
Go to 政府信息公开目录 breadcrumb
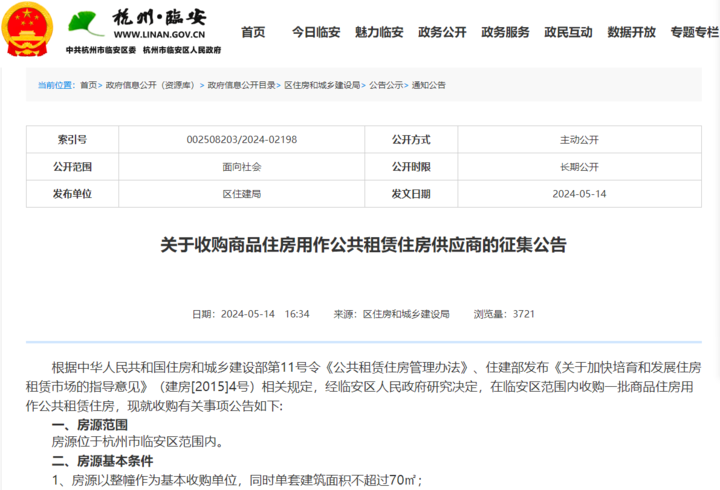241,85
